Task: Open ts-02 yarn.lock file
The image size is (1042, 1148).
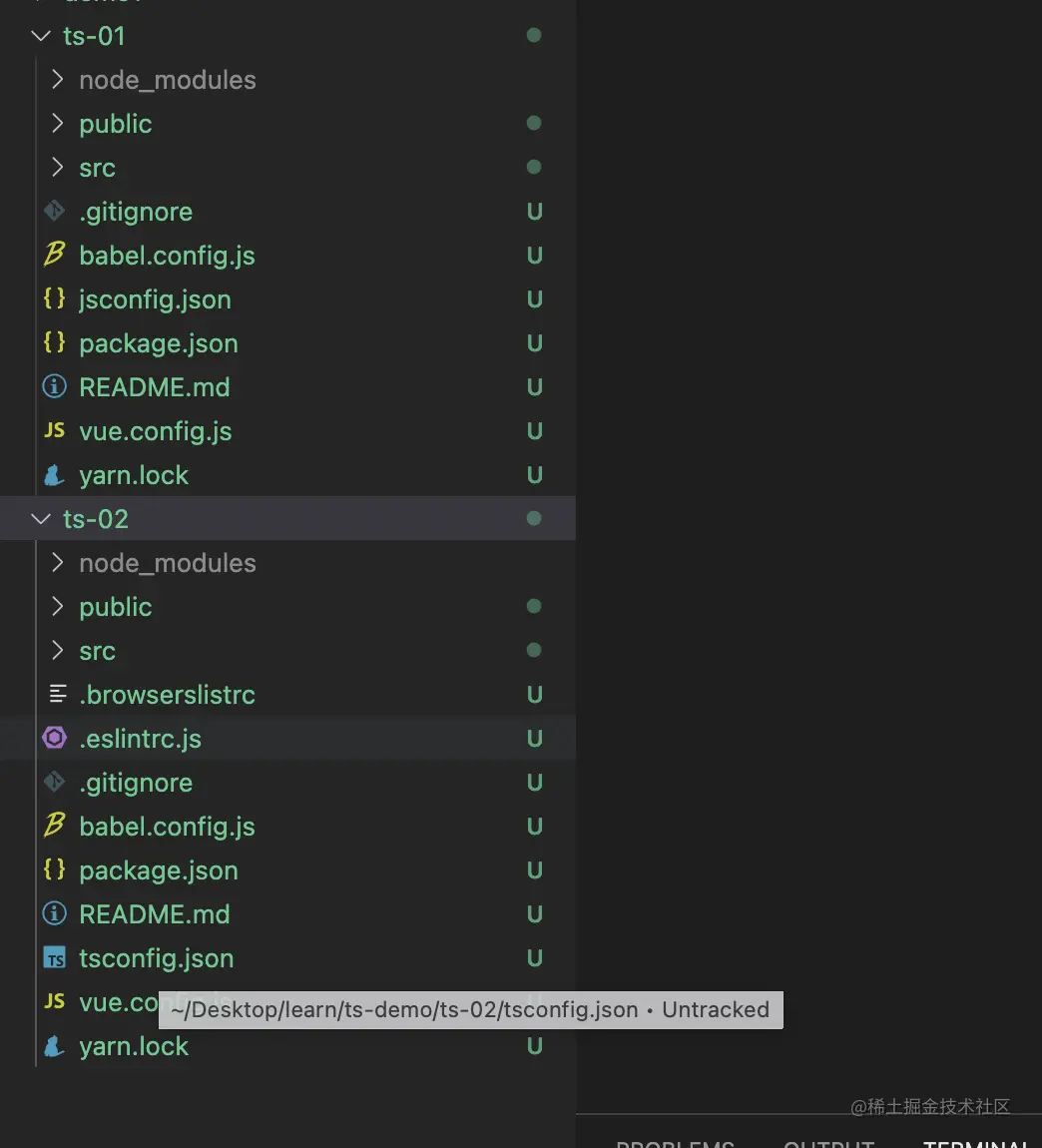Action: pyautogui.click(x=134, y=1046)
